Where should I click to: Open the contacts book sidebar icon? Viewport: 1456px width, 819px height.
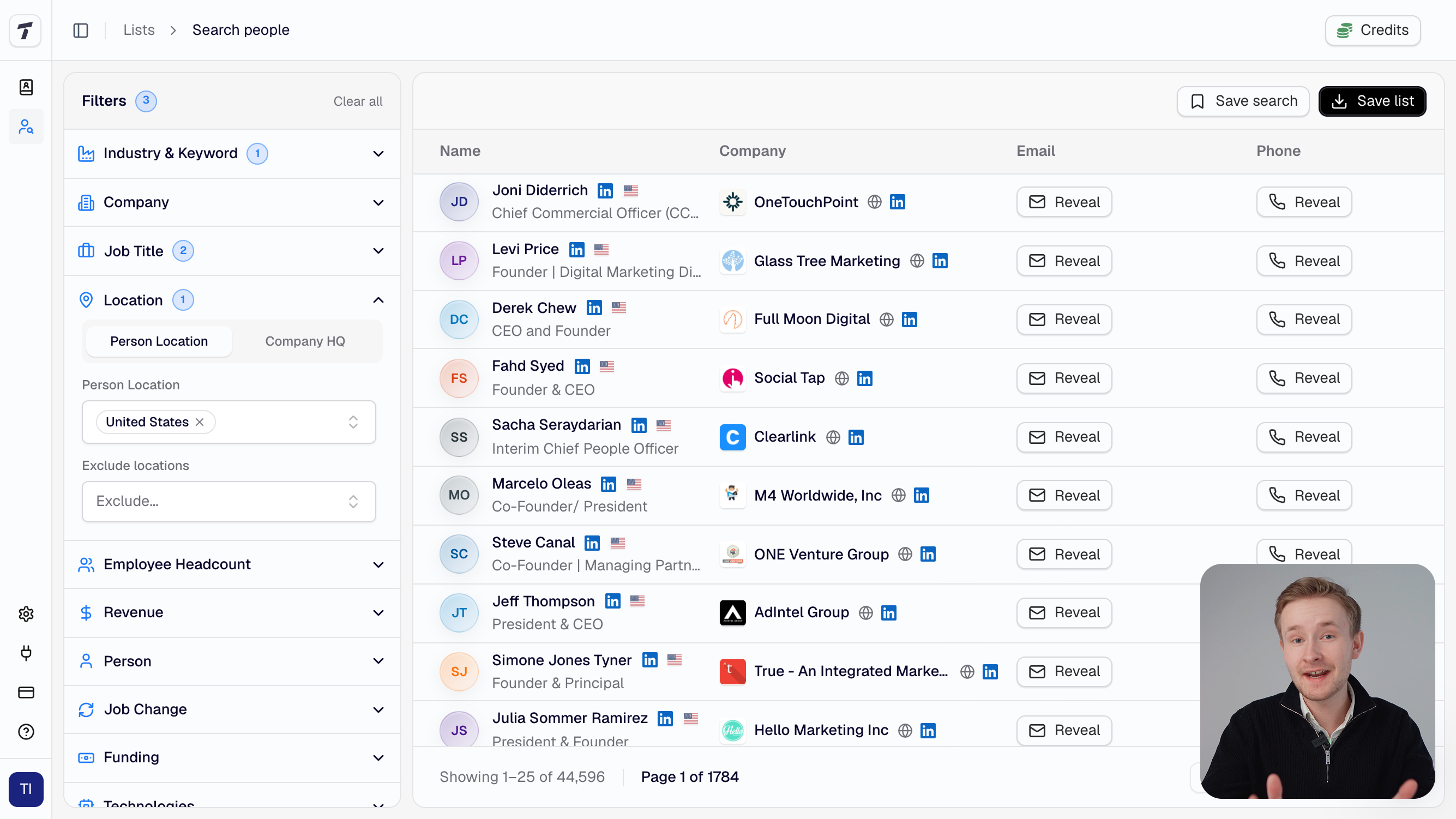pyautogui.click(x=26, y=87)
